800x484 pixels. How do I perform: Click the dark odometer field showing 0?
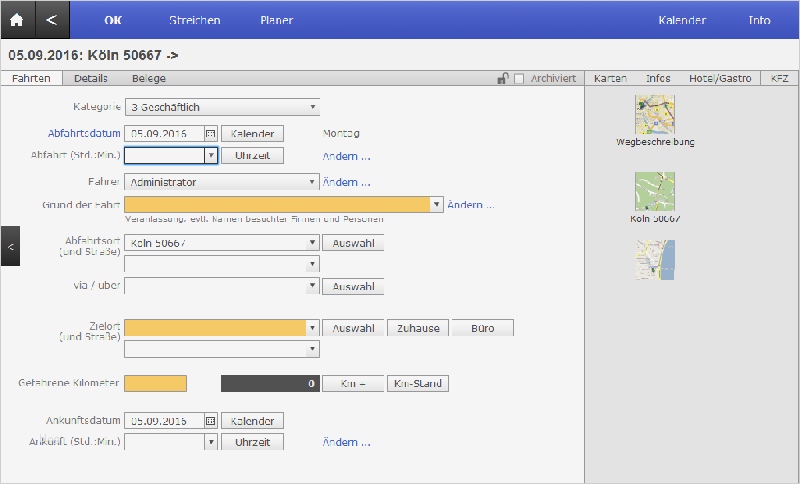point(270,384)
